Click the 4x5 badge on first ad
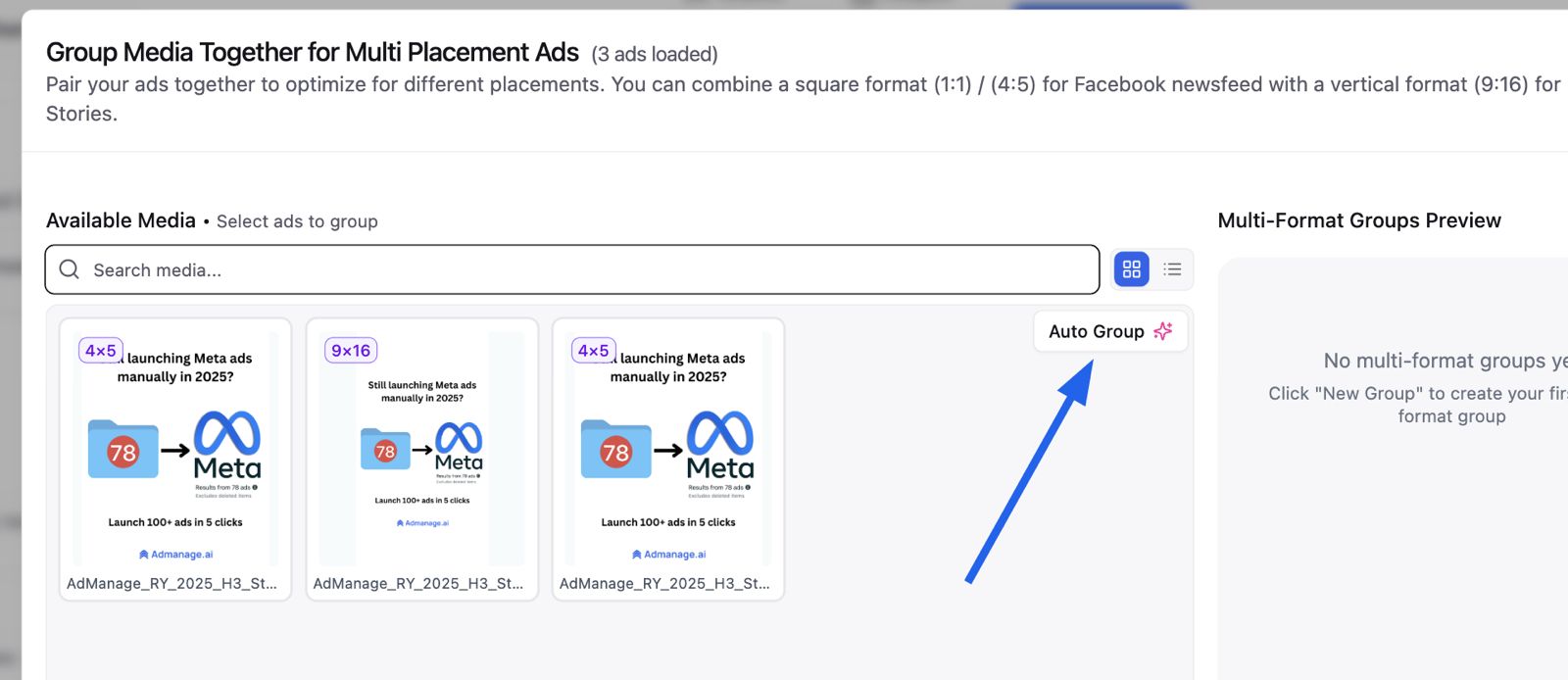This screenshot has height=680, width=1568. point(101,350)
